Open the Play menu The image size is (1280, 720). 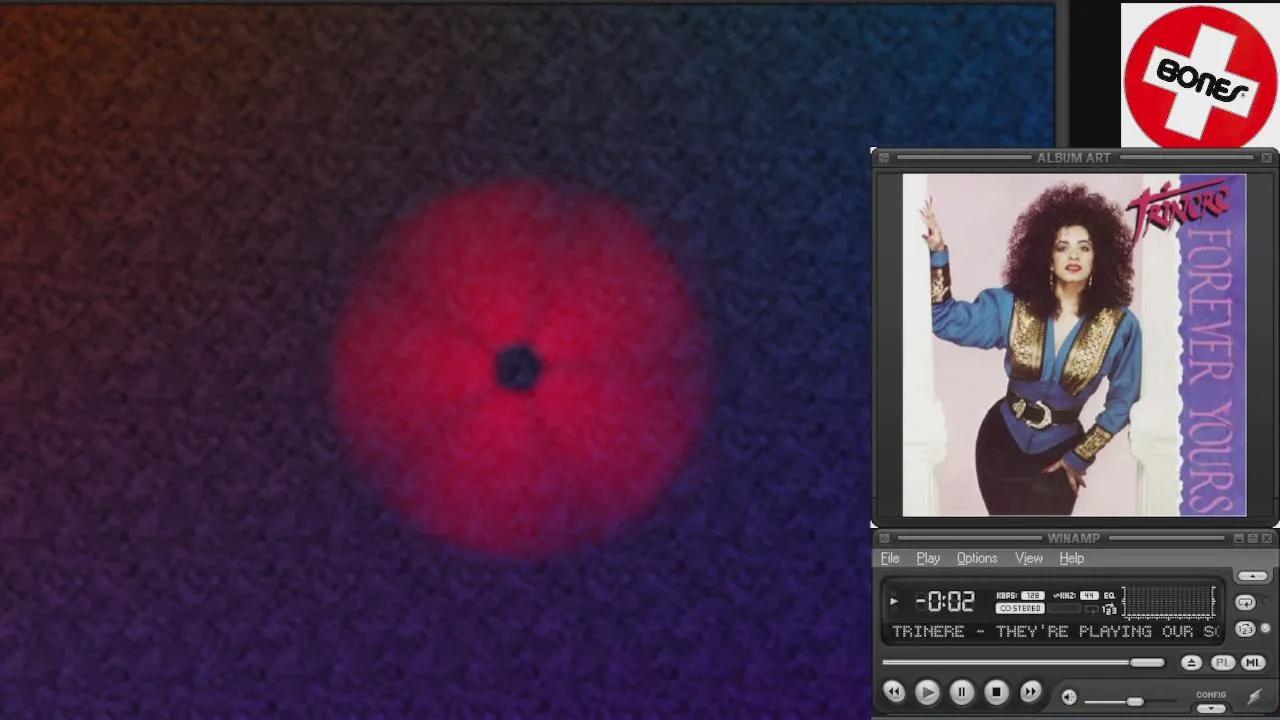[x=928, y=558]
